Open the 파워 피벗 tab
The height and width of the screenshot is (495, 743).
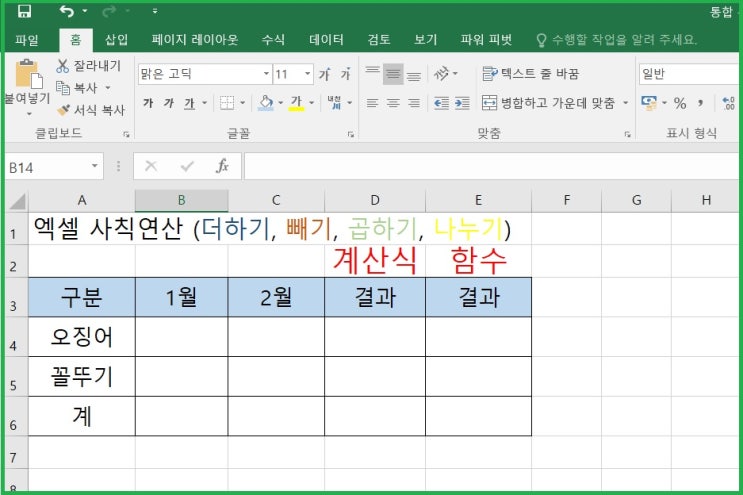(x=486, y=40)
